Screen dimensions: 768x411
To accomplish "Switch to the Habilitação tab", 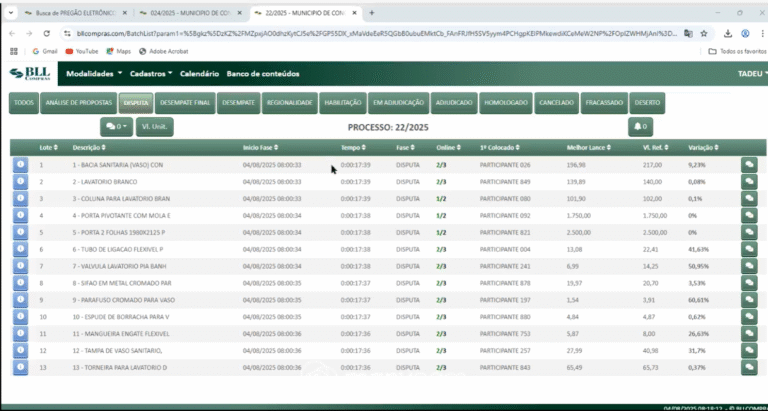I will point(343,103).
